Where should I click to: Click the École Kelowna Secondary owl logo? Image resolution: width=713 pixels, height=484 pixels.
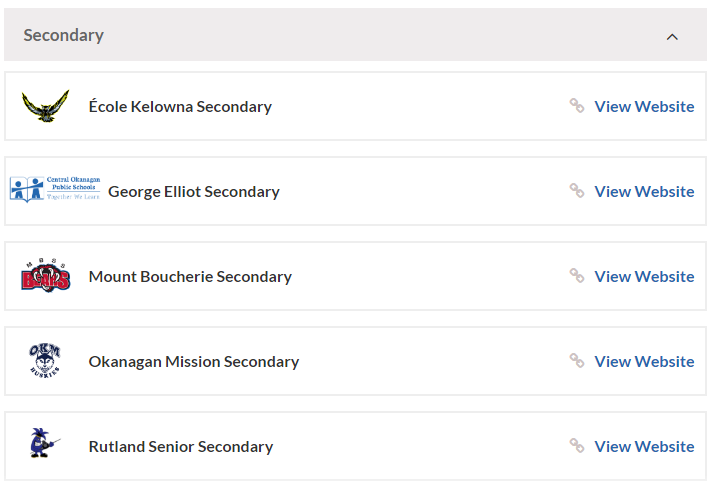[x=45, y=106]
